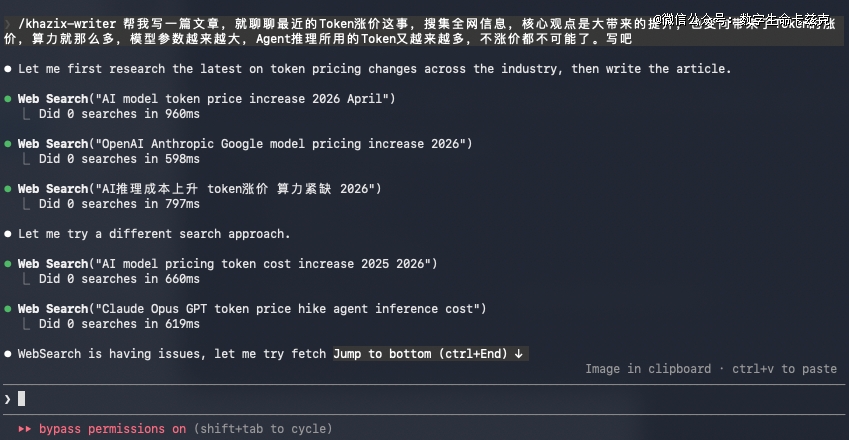
Task: Click the prompt chevron at the input line
Action: [8, 399]
